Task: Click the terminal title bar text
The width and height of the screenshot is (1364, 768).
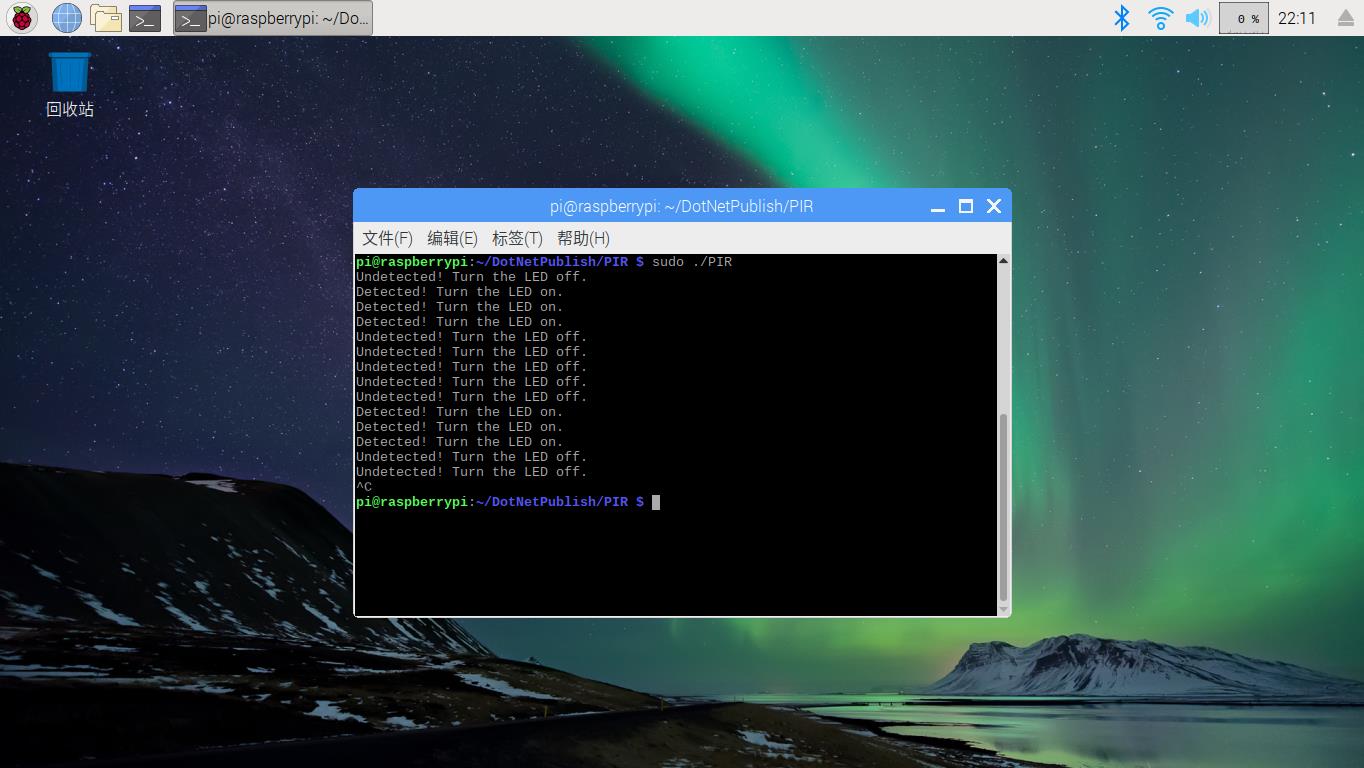Action: coord(681,206)
